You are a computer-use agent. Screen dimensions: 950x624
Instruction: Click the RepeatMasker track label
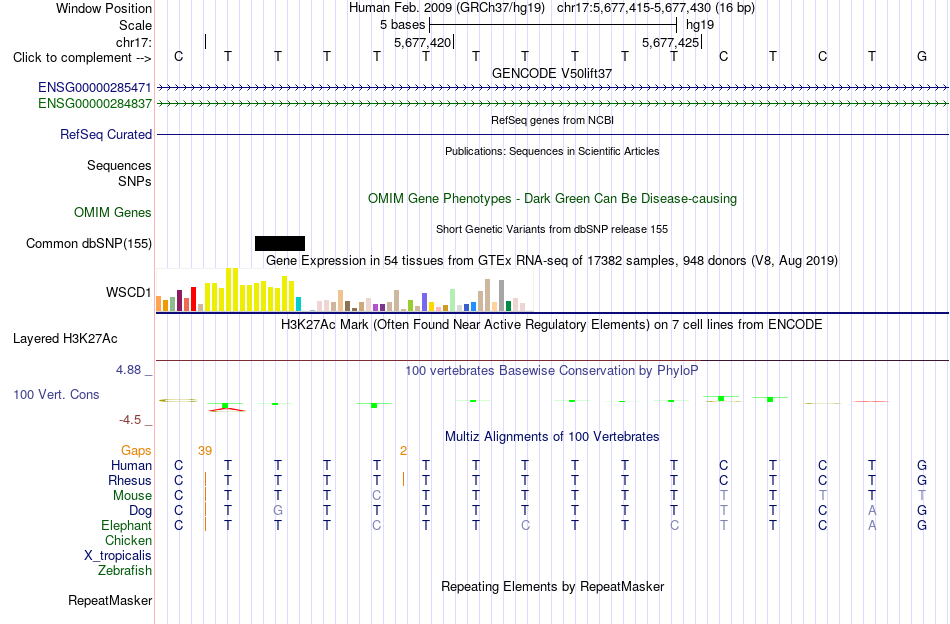(x=110, y=600)
